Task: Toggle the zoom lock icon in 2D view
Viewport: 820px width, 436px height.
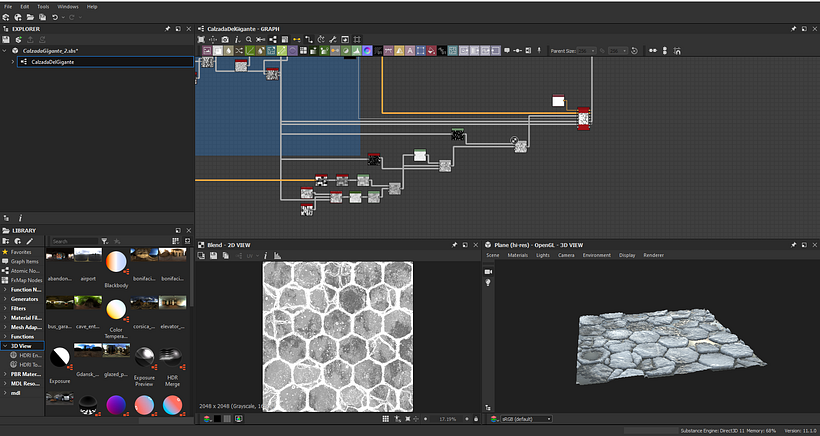Action: coord(475,419)
